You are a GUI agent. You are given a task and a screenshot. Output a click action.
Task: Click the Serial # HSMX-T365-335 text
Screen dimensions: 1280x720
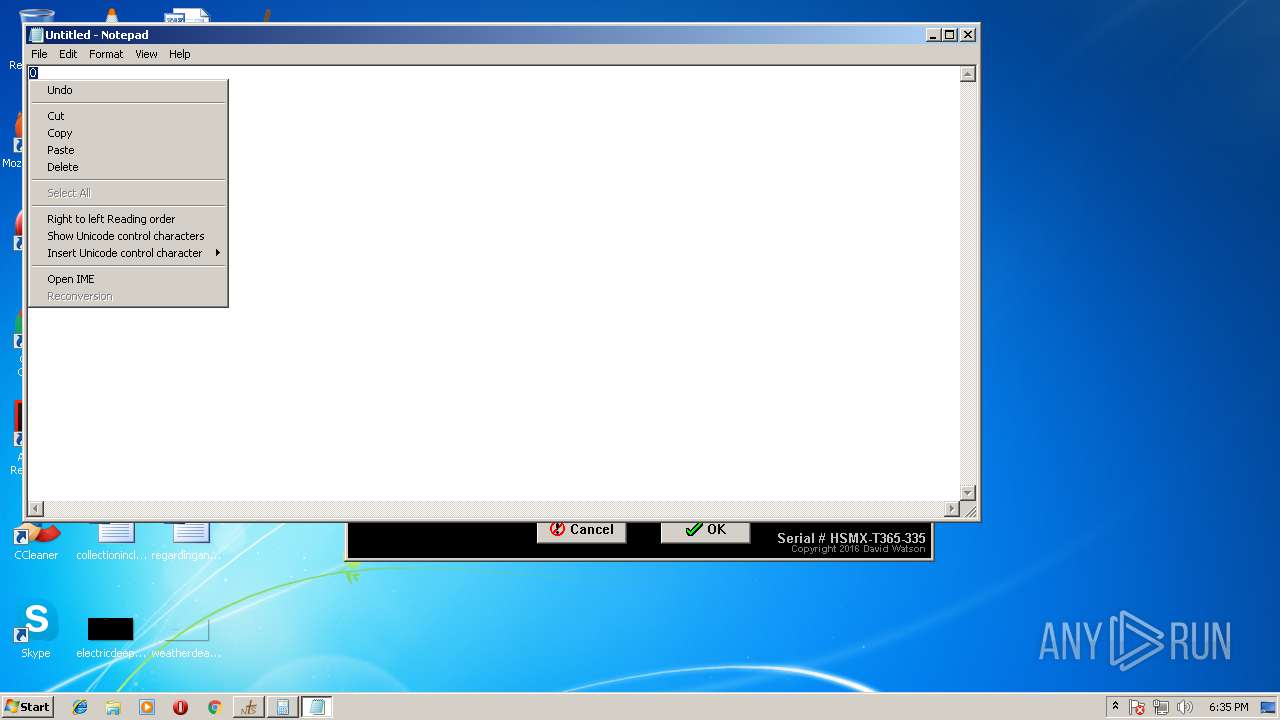(851, 538)
